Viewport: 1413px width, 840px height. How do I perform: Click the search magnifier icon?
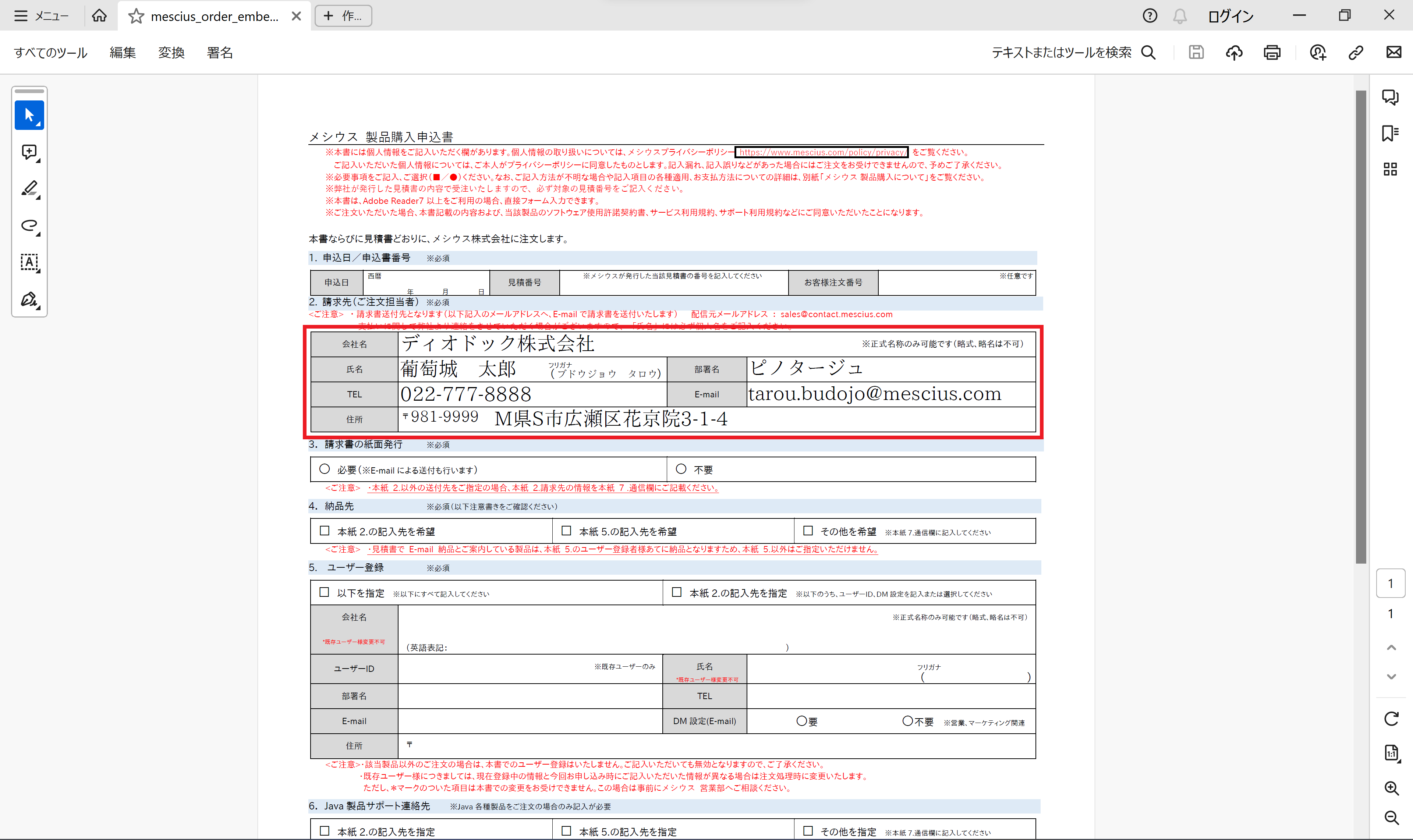click(1149, 53)
